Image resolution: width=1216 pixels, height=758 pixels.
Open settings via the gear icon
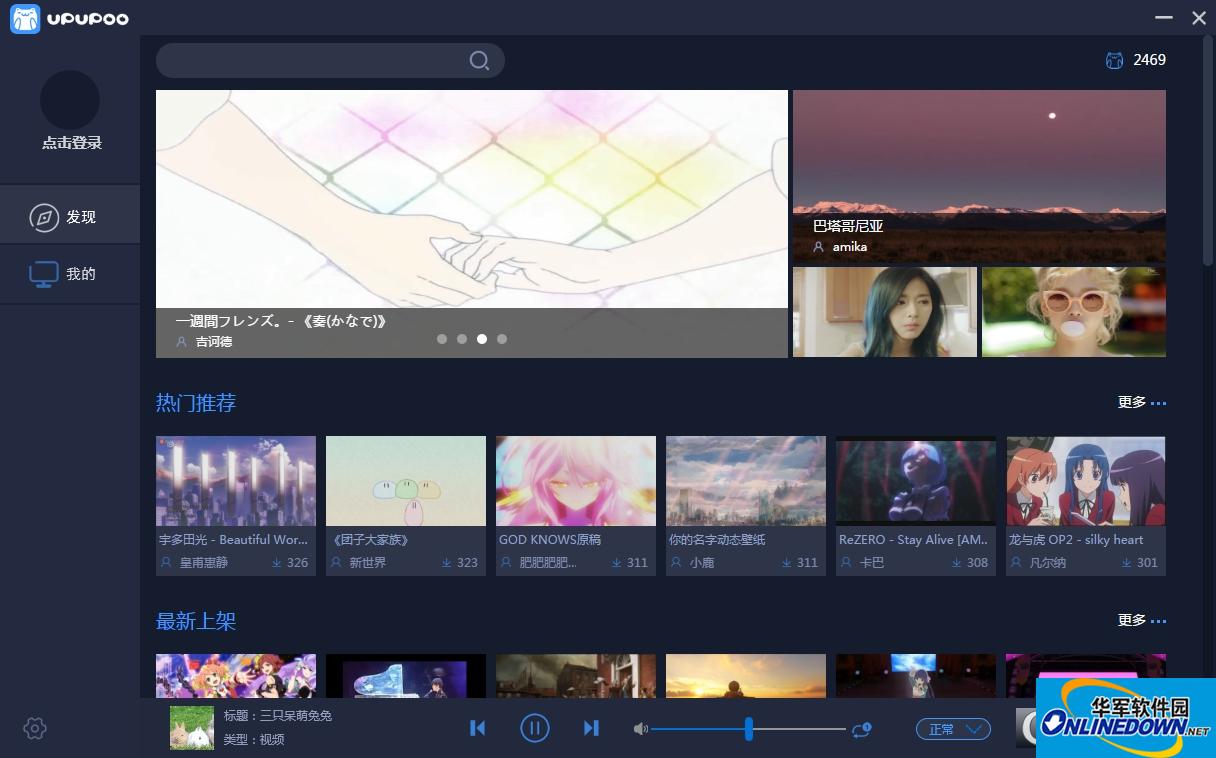[35, 729]
